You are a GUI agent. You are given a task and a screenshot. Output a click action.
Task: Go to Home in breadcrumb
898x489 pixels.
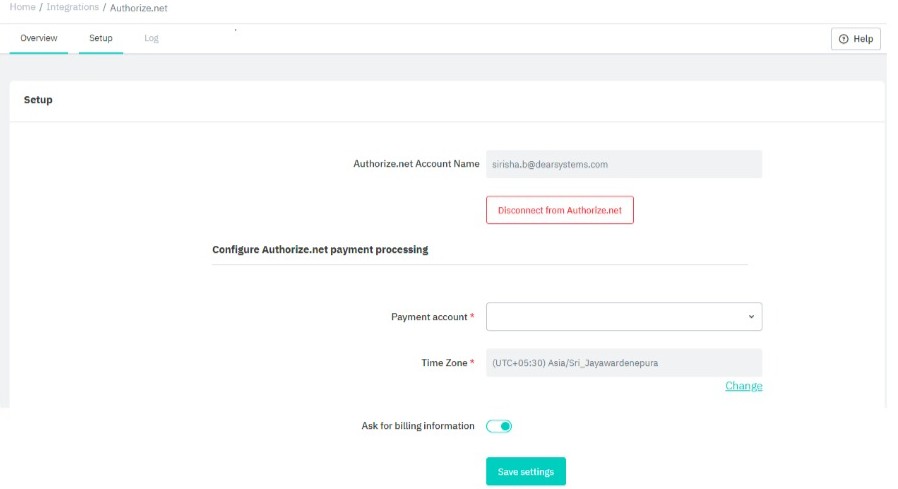(x=22, y=7)
